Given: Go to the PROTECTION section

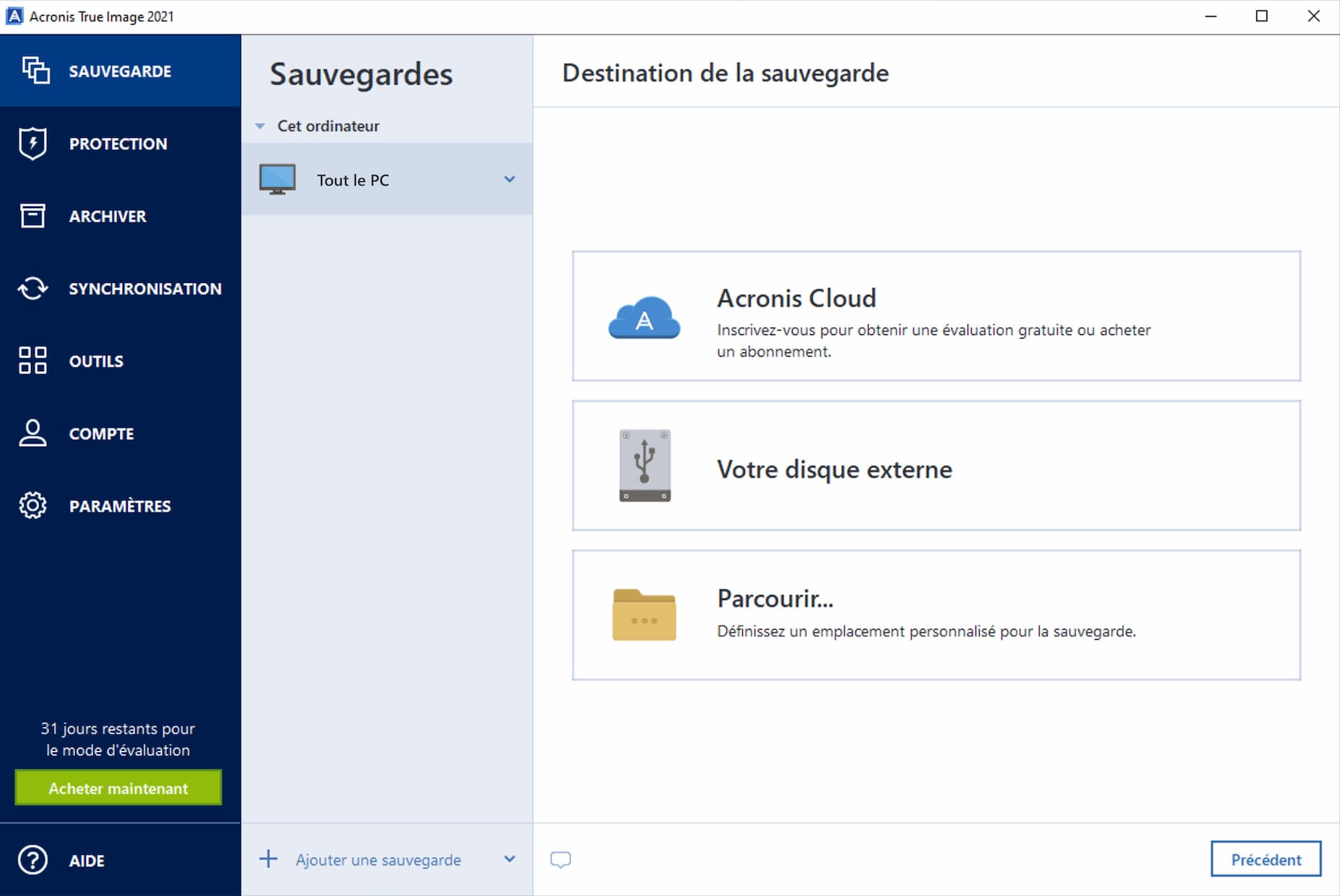Looking at the screenshot, I should click(118, 144).
